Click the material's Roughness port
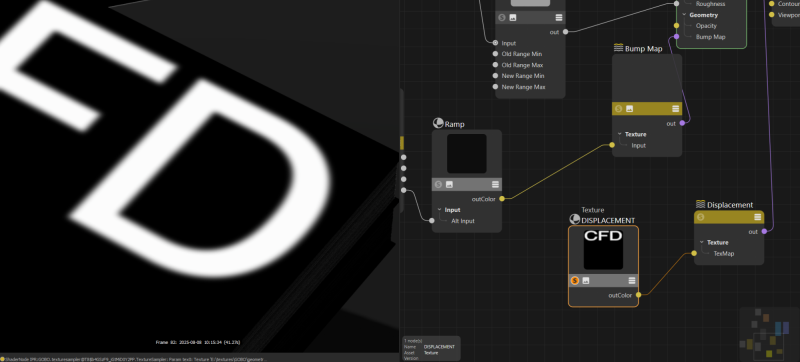Viewport: 800px width, 362px height. (677, 4)
